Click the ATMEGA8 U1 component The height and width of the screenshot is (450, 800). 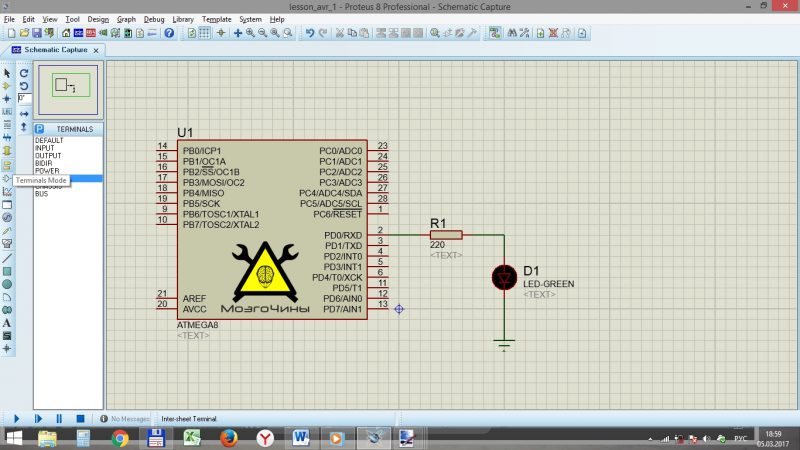coord(272,230)
